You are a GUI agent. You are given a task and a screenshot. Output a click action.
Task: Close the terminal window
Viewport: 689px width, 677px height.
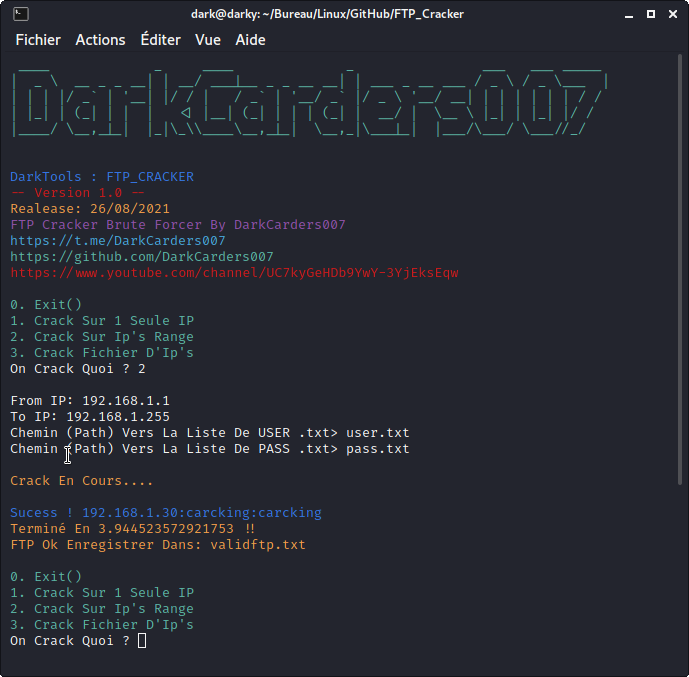[673, 14]
